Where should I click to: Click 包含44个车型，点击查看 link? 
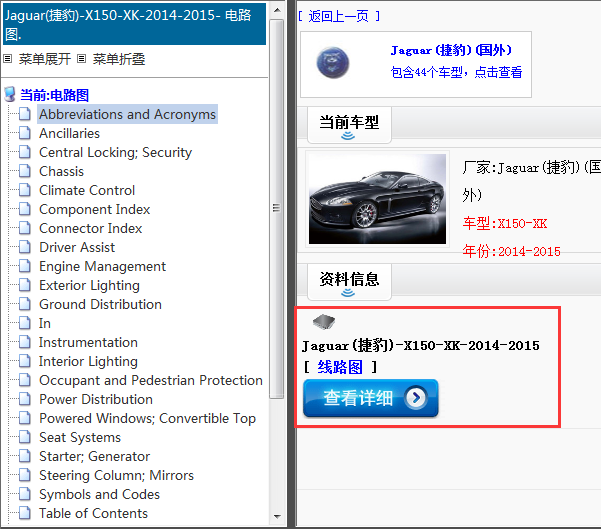click(x=456, y=72)
